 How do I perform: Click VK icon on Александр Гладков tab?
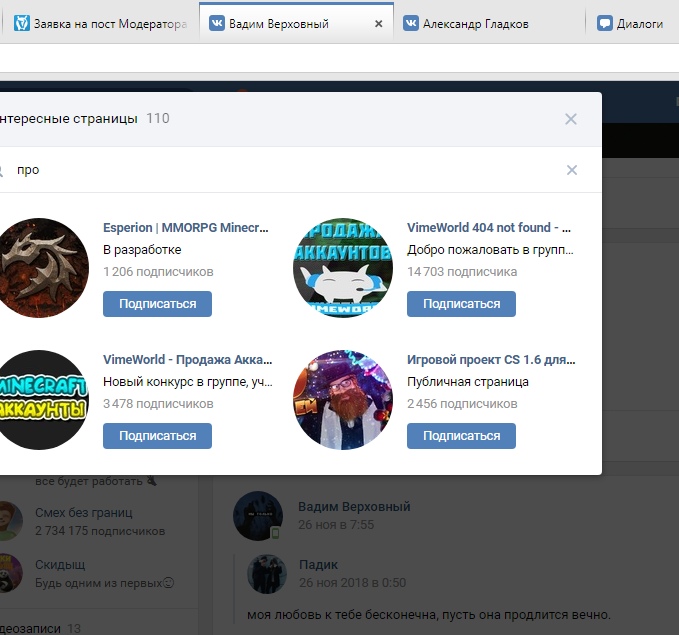click(411, 23)
